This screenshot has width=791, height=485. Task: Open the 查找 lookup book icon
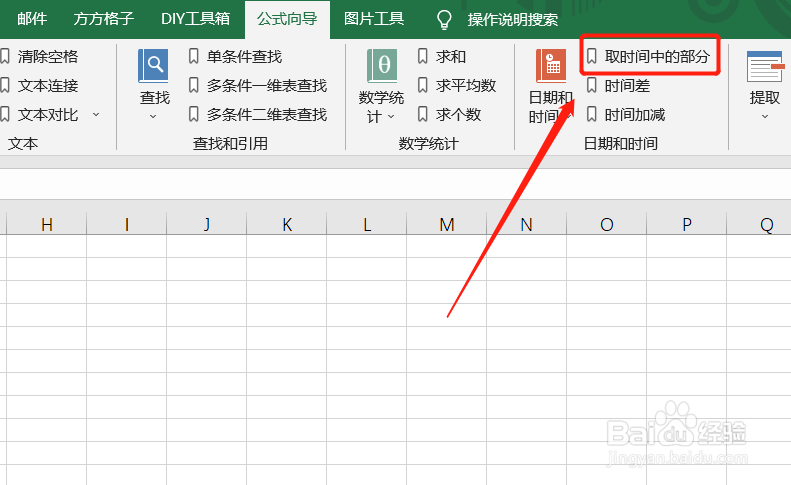[x=153, y=66]
